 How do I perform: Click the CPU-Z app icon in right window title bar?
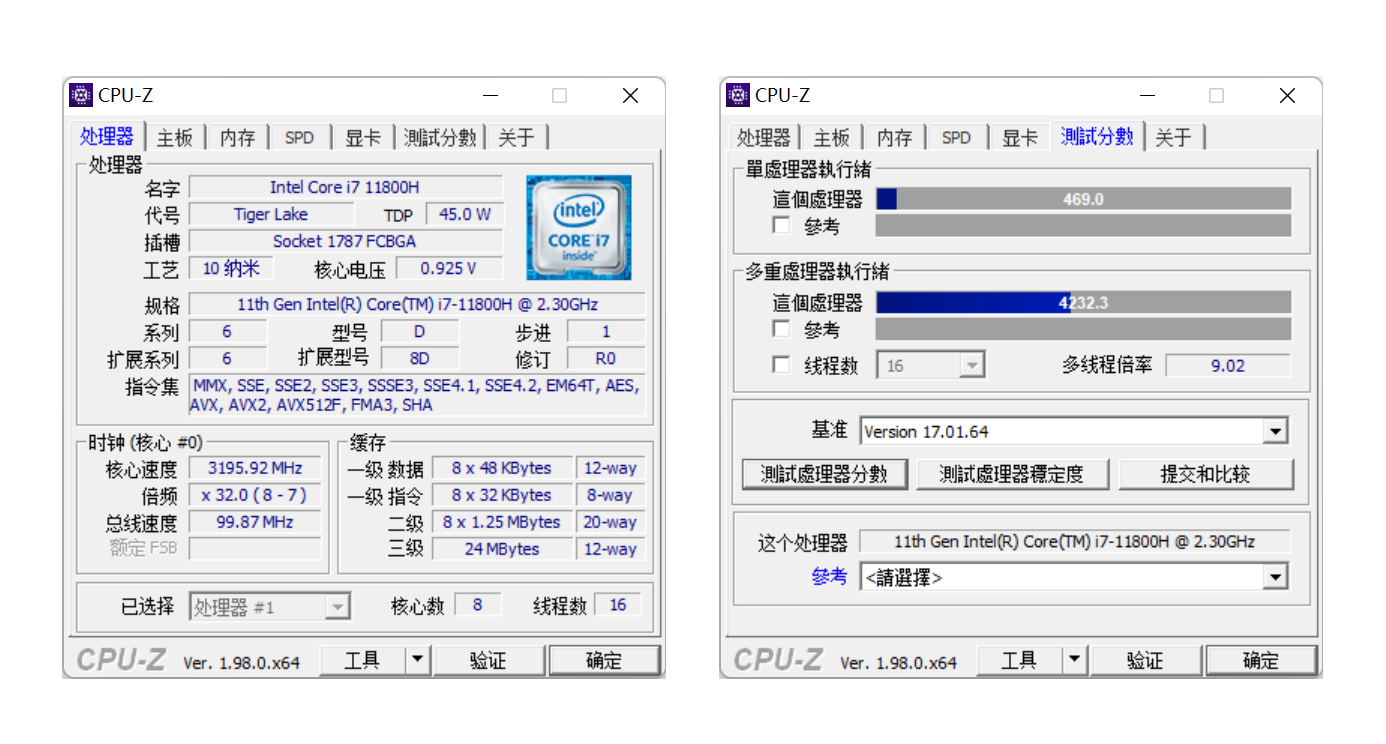click(738, 95)
